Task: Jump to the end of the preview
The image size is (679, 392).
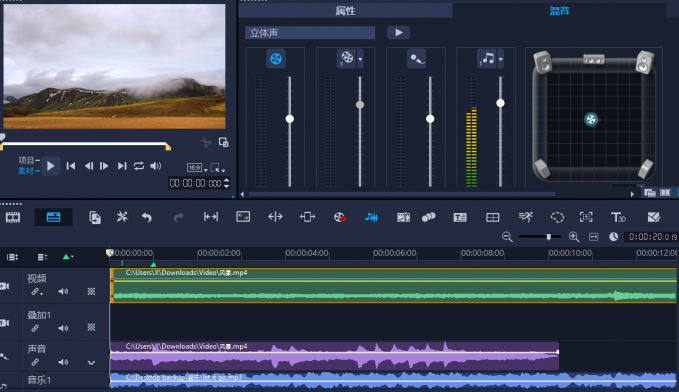Action: pos(122,166)
